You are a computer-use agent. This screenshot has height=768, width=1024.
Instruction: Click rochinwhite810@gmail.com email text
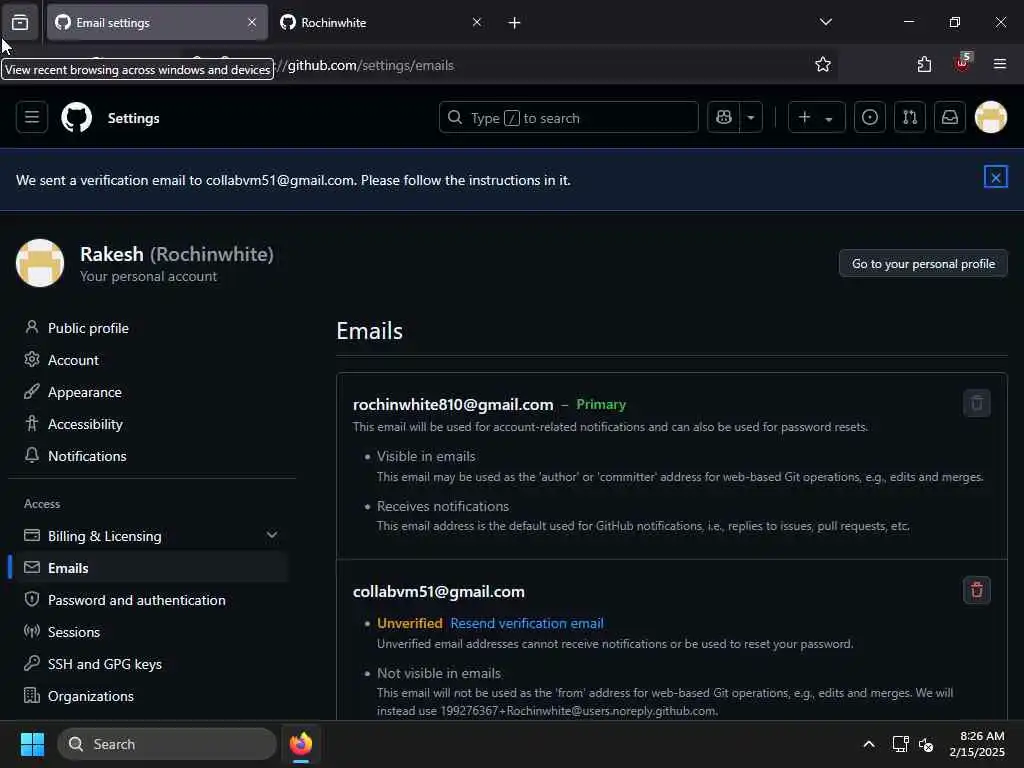click(x=453, y=404)
